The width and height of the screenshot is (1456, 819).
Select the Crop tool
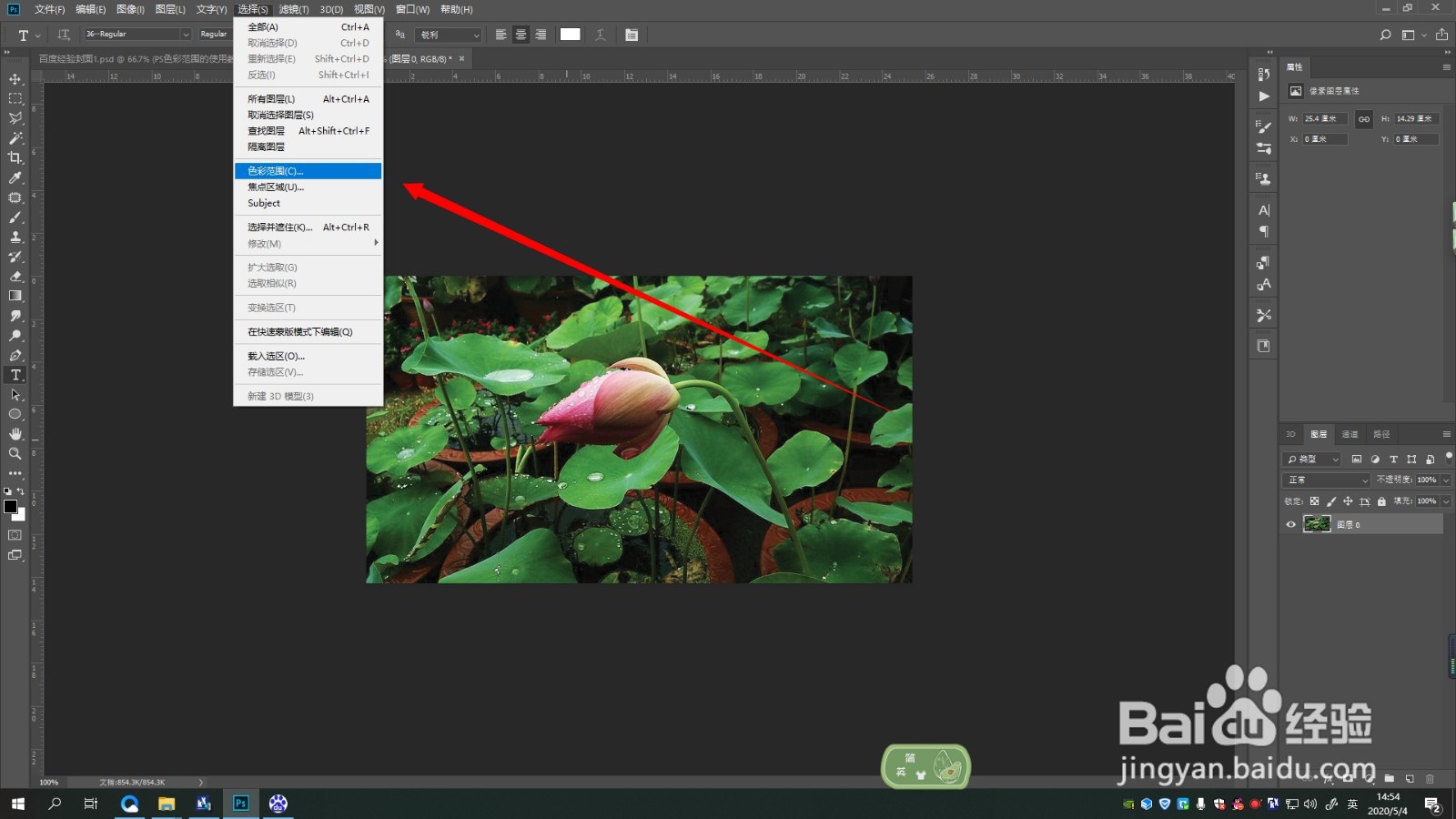[15, 157]
